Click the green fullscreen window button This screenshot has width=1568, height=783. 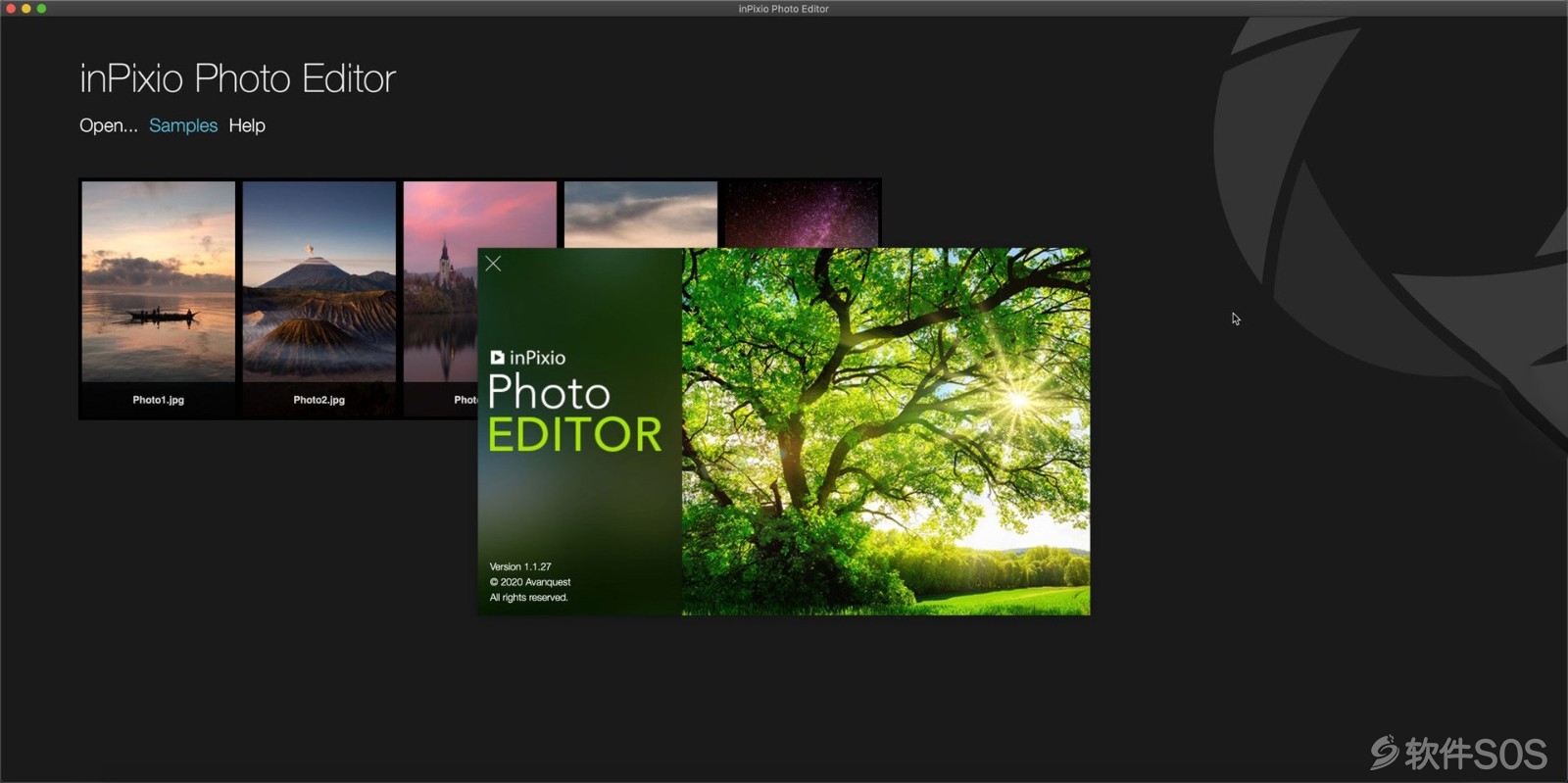pyautogui.click(x=41, y=8)
